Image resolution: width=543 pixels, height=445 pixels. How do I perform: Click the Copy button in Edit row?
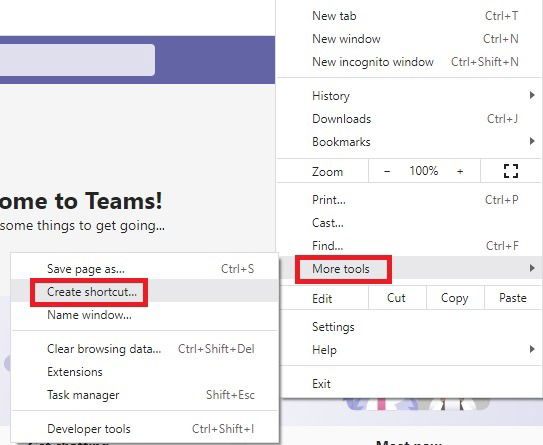pos(455,298)
